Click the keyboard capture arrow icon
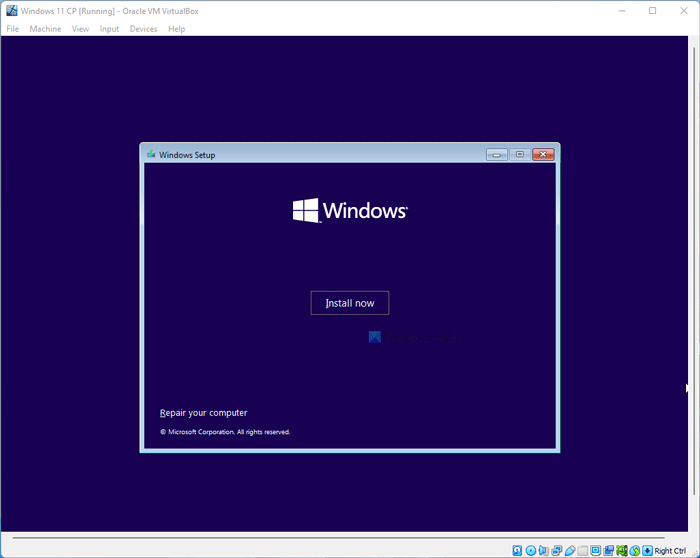The width and height of the screenshot is (700, 558). point(647,550)
